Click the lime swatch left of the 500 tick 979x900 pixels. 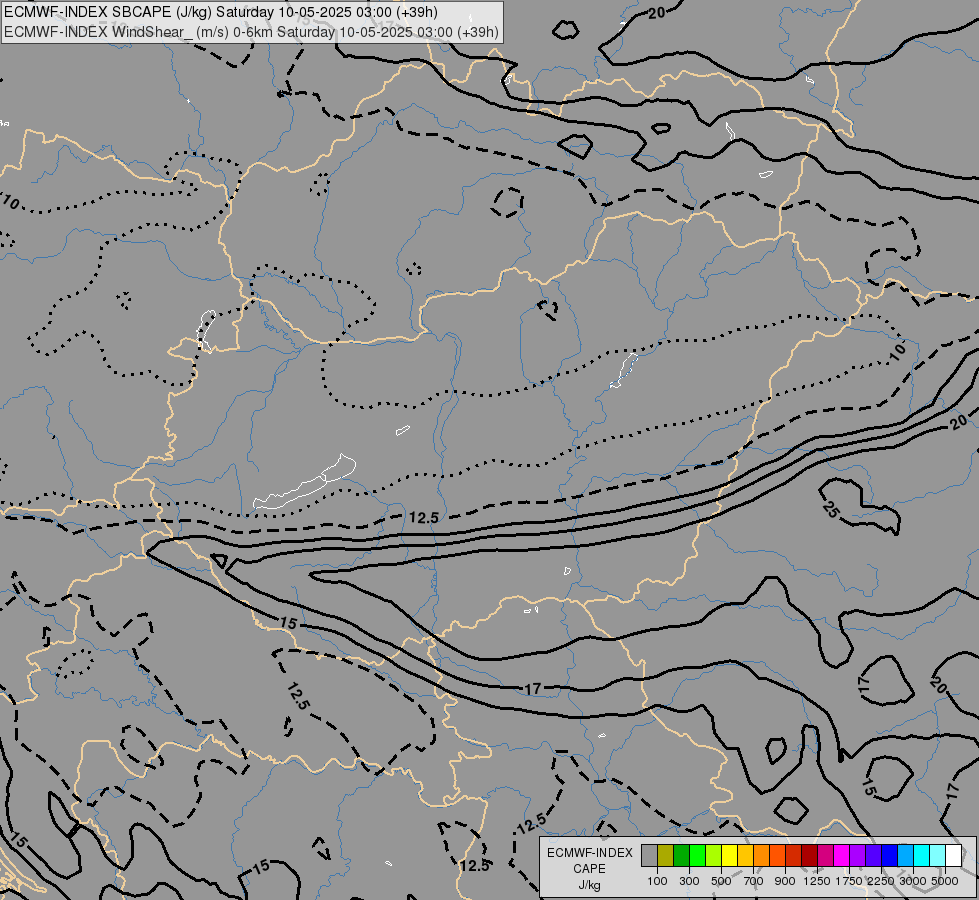click(x=714, y=855)
